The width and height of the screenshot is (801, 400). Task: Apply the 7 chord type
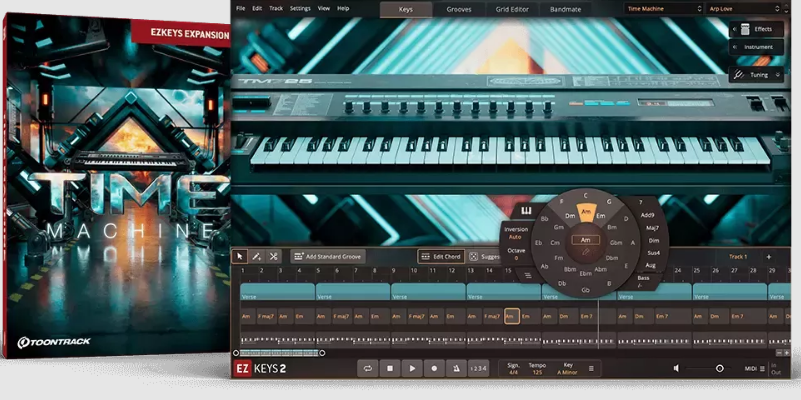point(641,202)
